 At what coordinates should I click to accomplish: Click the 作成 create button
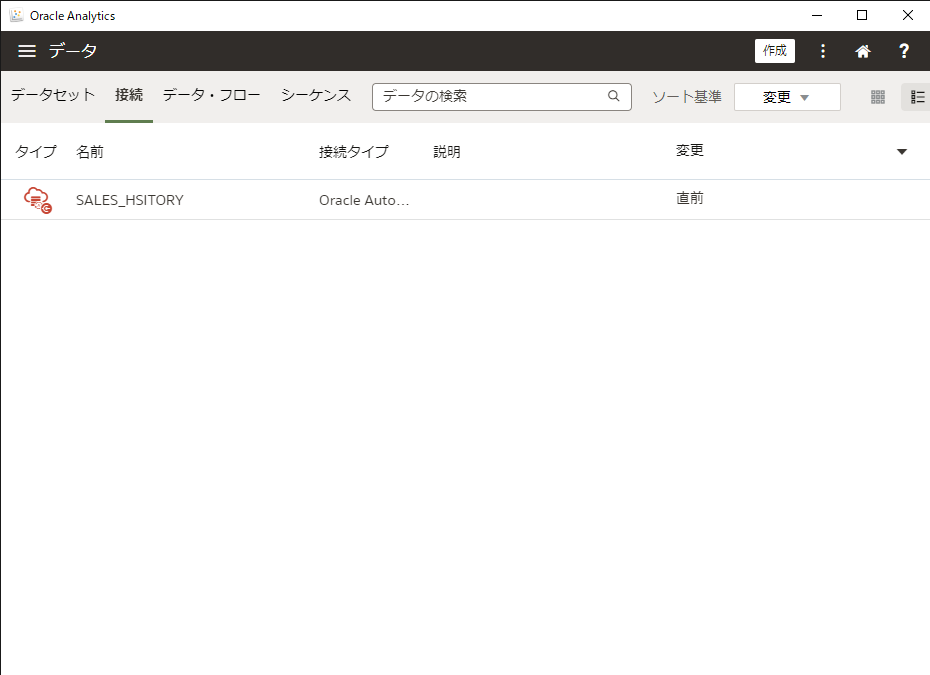click(774, 51)
